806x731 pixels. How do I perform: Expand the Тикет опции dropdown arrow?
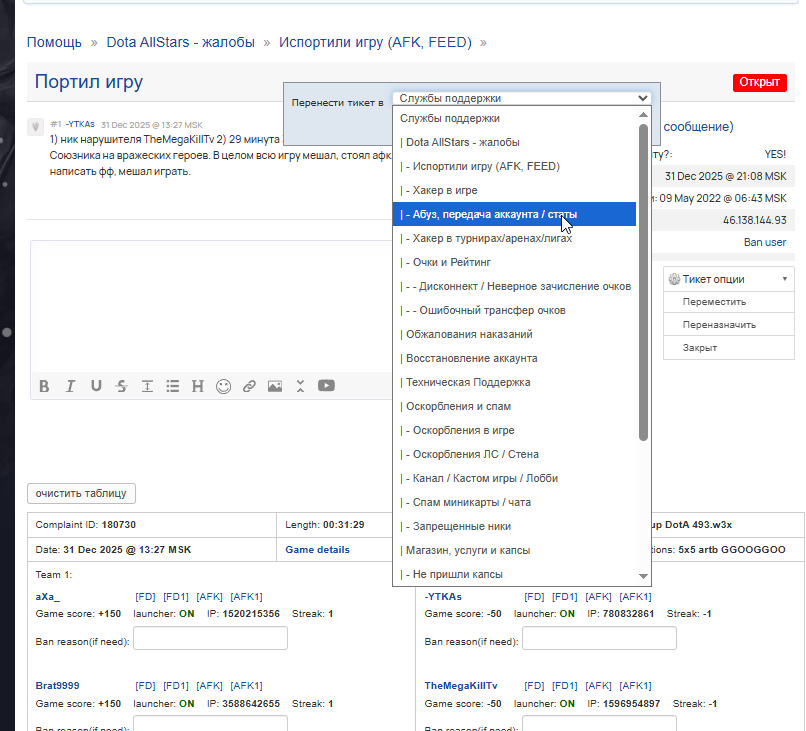click(785, 279)
